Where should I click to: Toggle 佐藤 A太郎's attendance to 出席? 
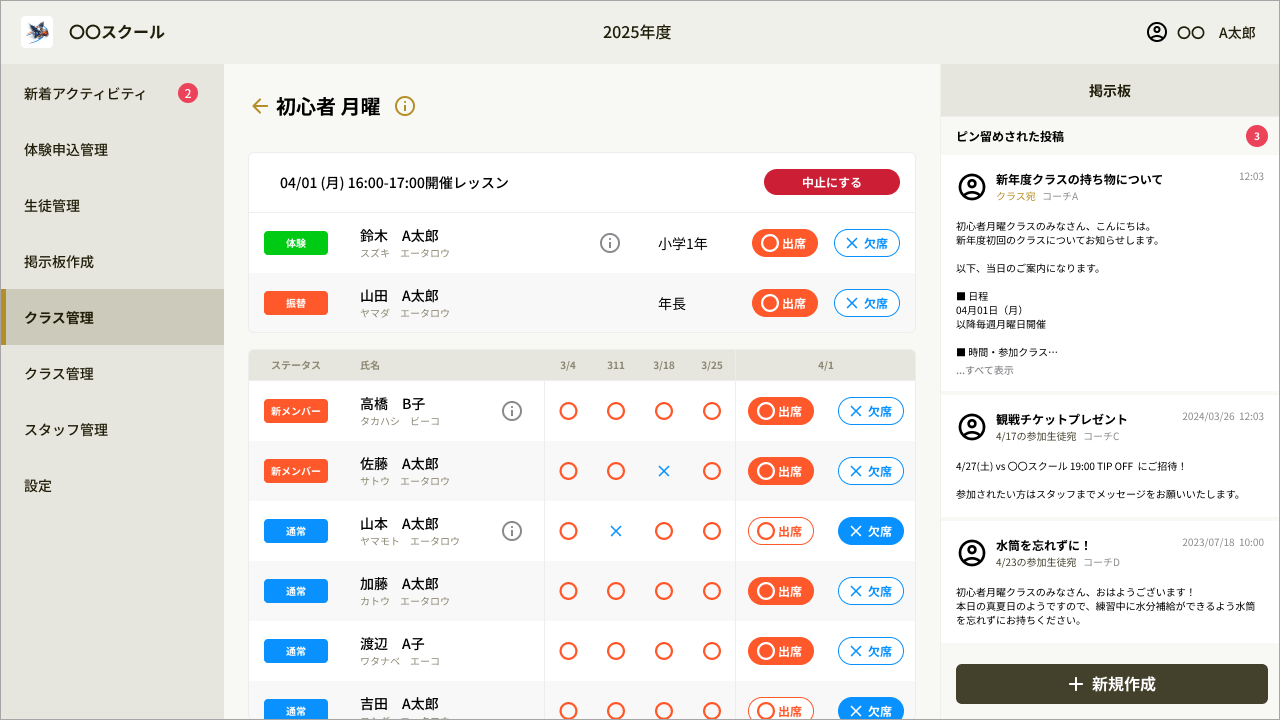[x=780, y=471]
